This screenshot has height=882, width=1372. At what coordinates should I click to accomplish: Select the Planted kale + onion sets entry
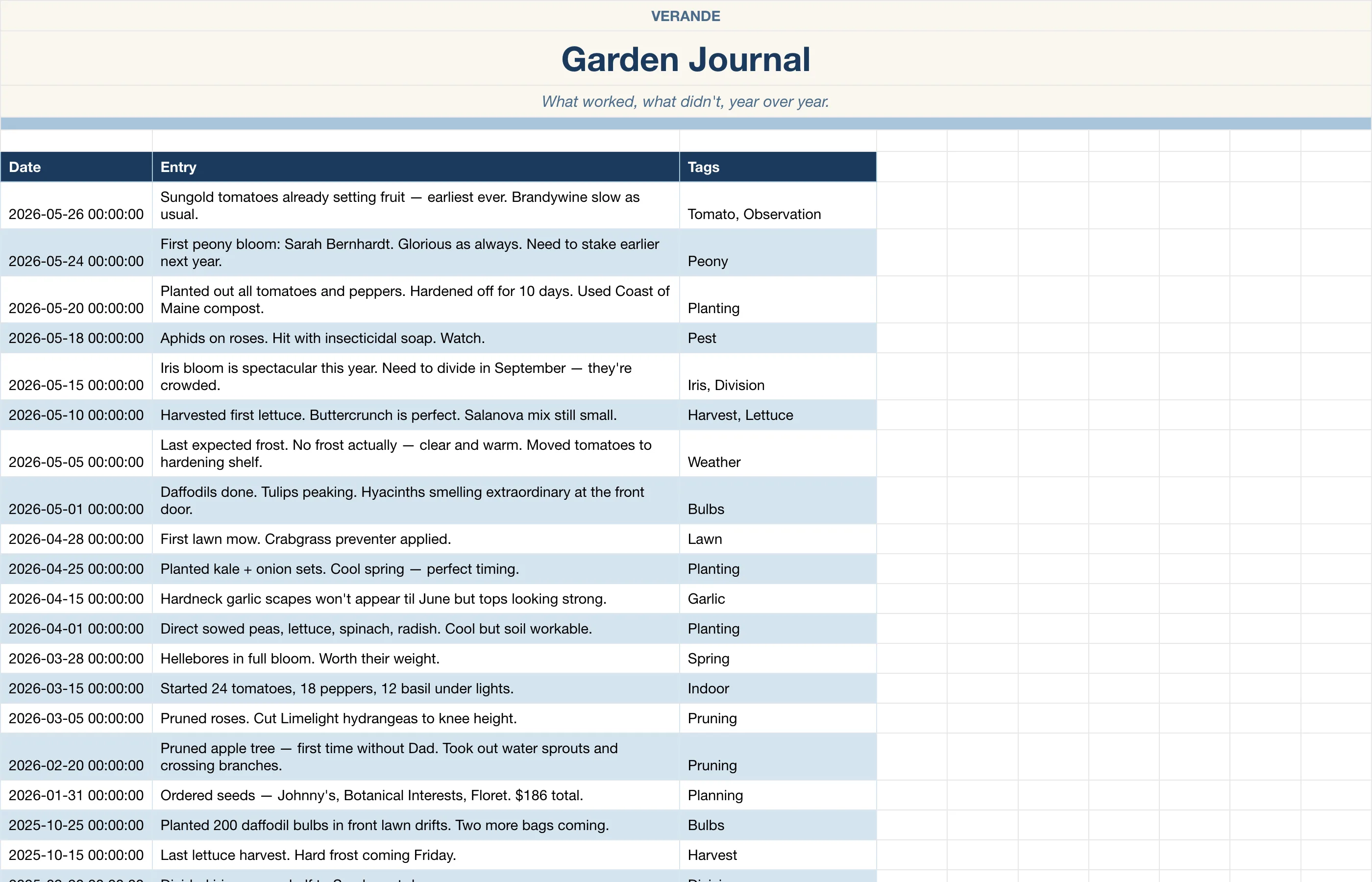(416, 569)
